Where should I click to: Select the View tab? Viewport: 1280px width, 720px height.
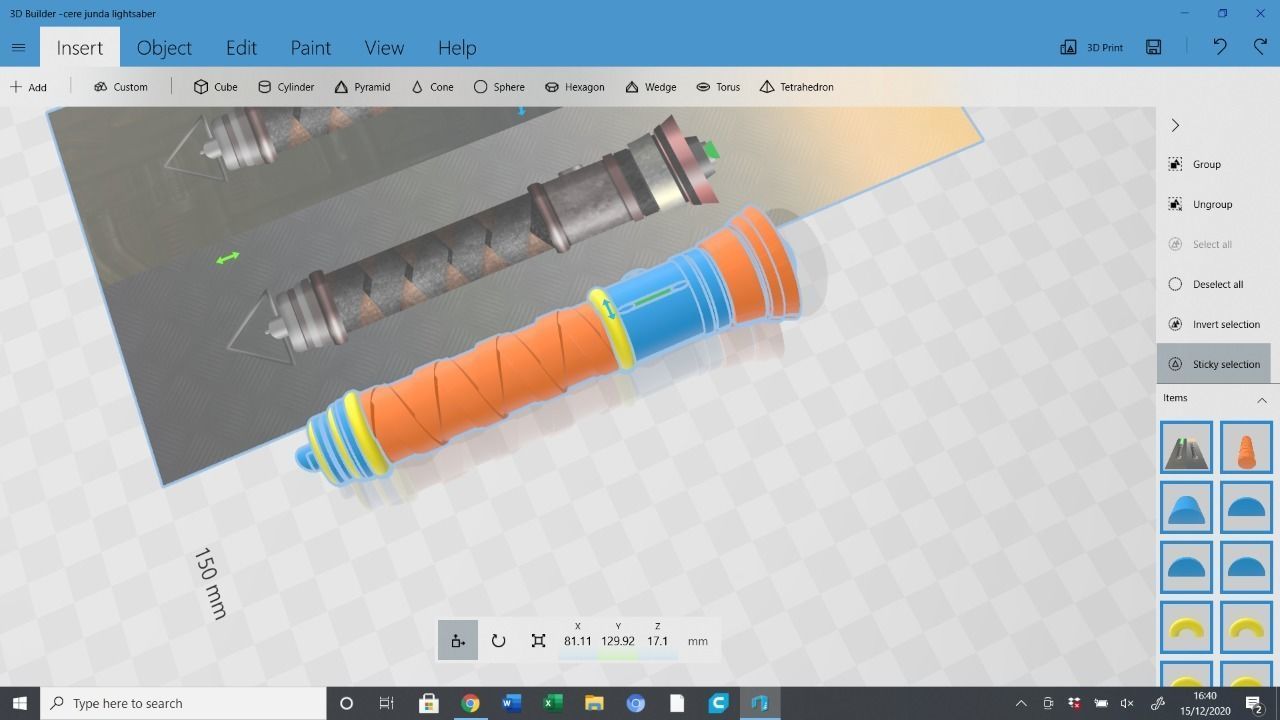tap(384, 47)
